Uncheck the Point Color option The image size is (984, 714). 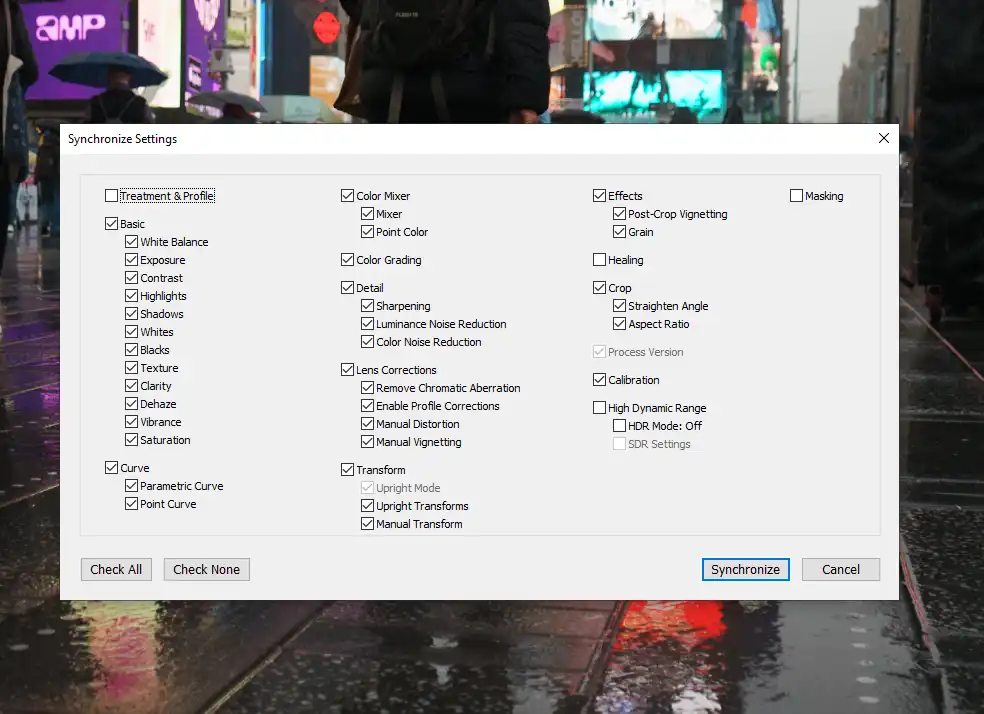point(368,232)
